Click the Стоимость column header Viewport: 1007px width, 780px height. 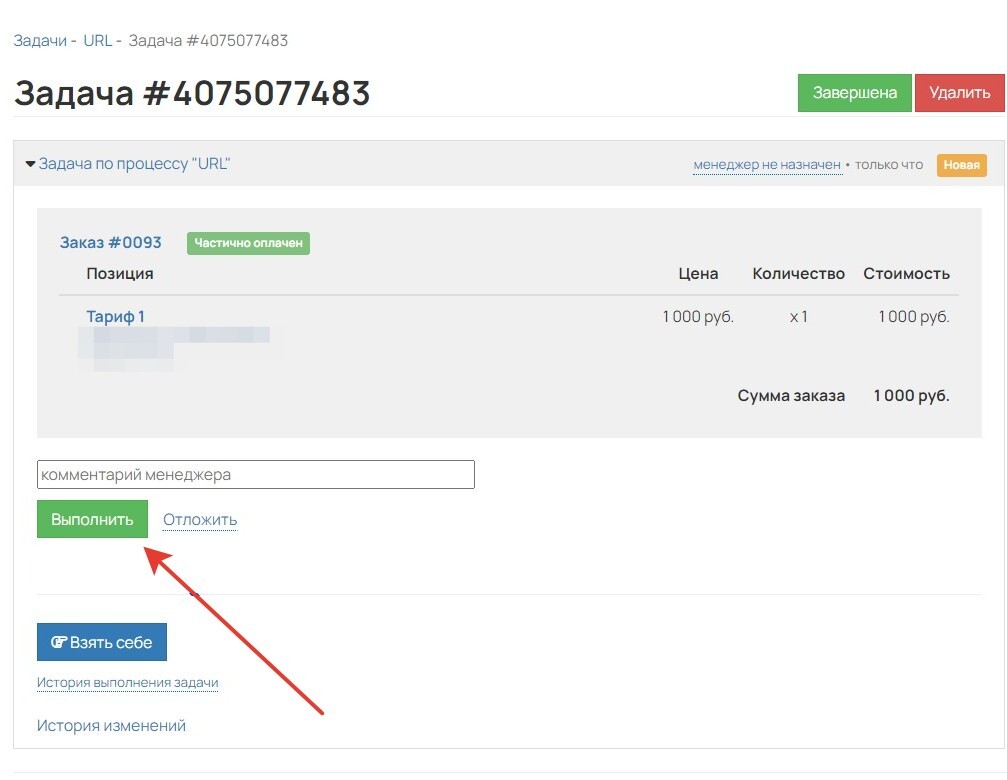click(906, 274)
